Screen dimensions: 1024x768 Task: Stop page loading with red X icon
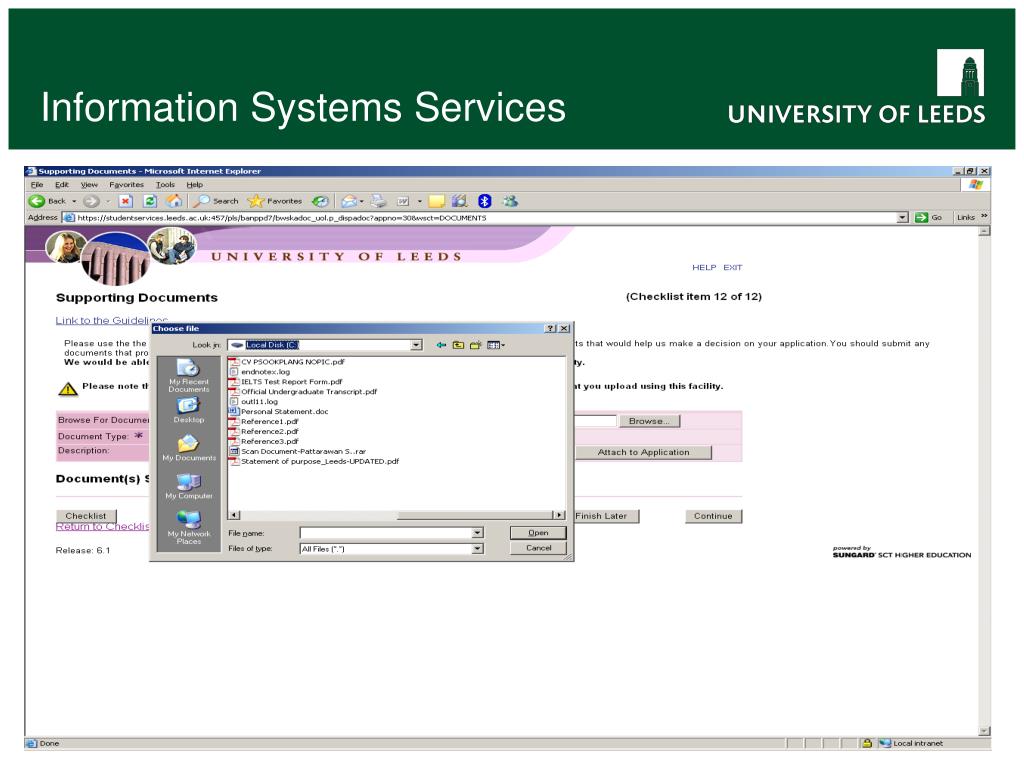(125, 201)
